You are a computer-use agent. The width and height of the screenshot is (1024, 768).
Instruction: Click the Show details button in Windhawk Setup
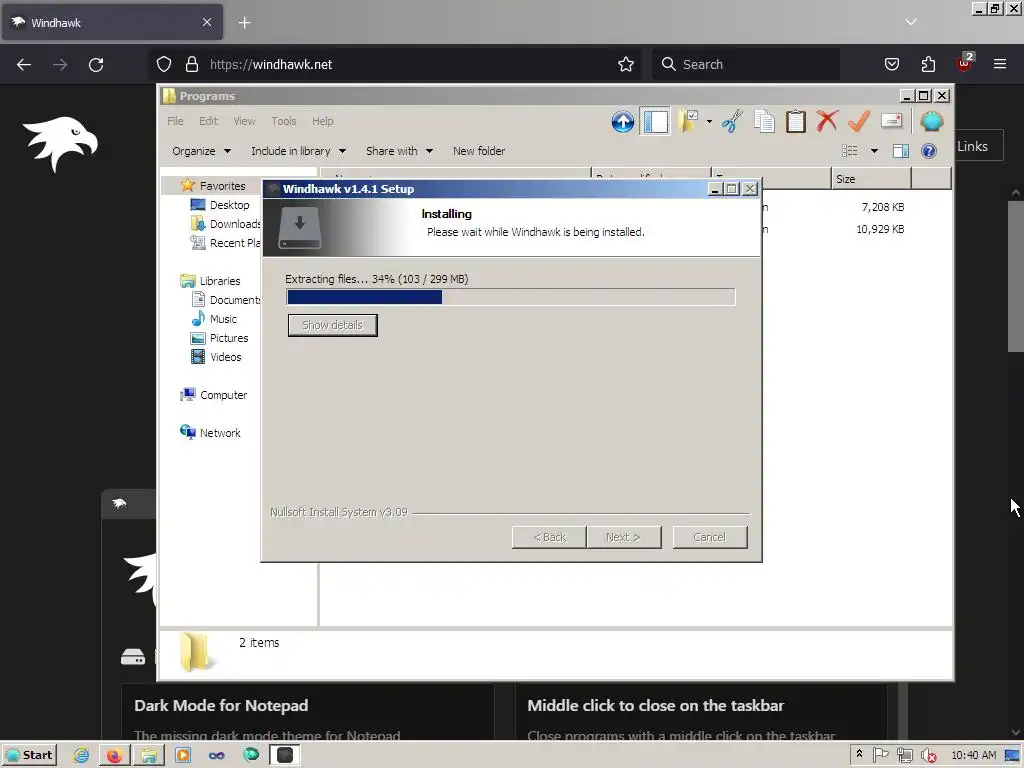point(332,325)
